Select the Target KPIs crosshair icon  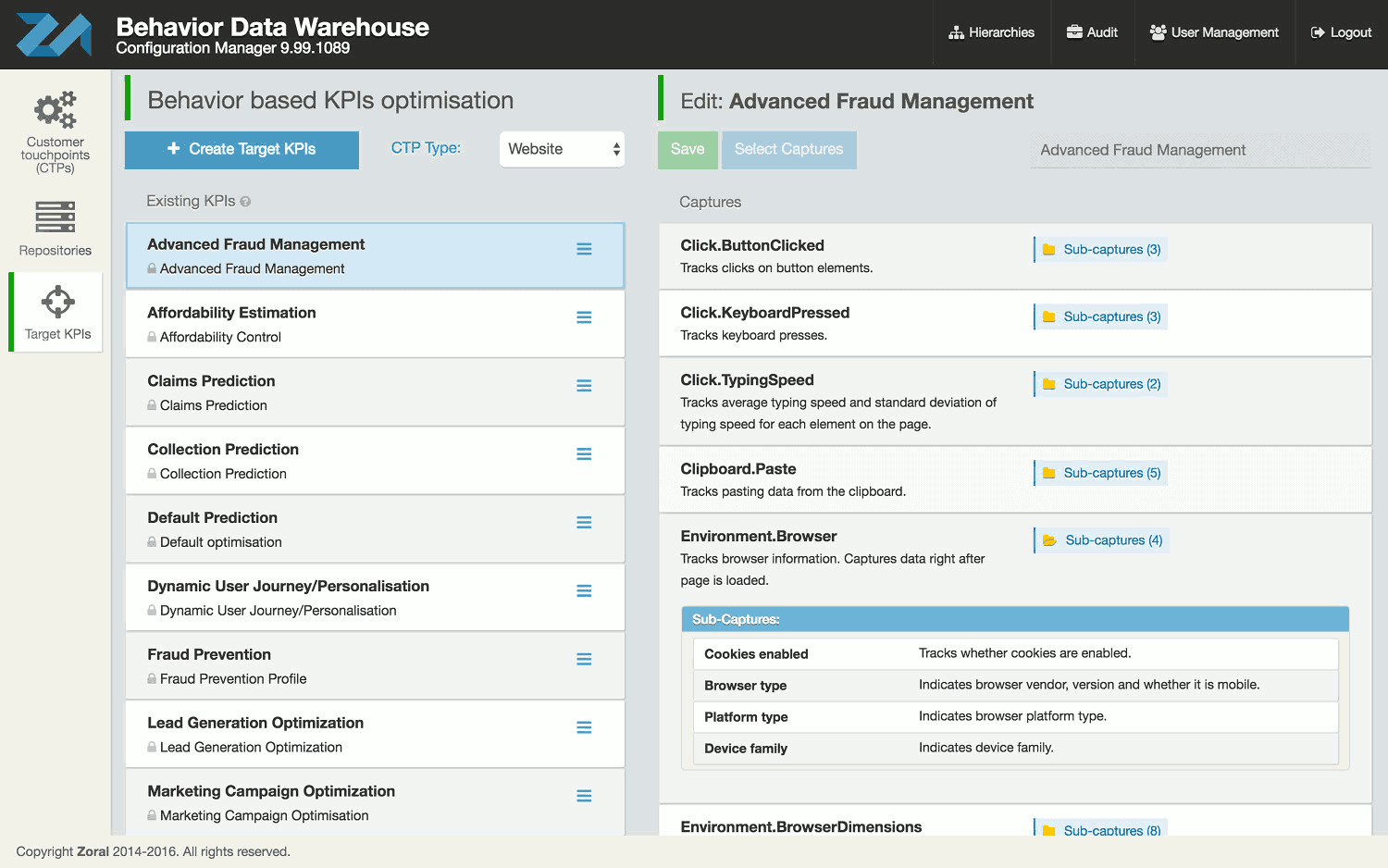57,302
